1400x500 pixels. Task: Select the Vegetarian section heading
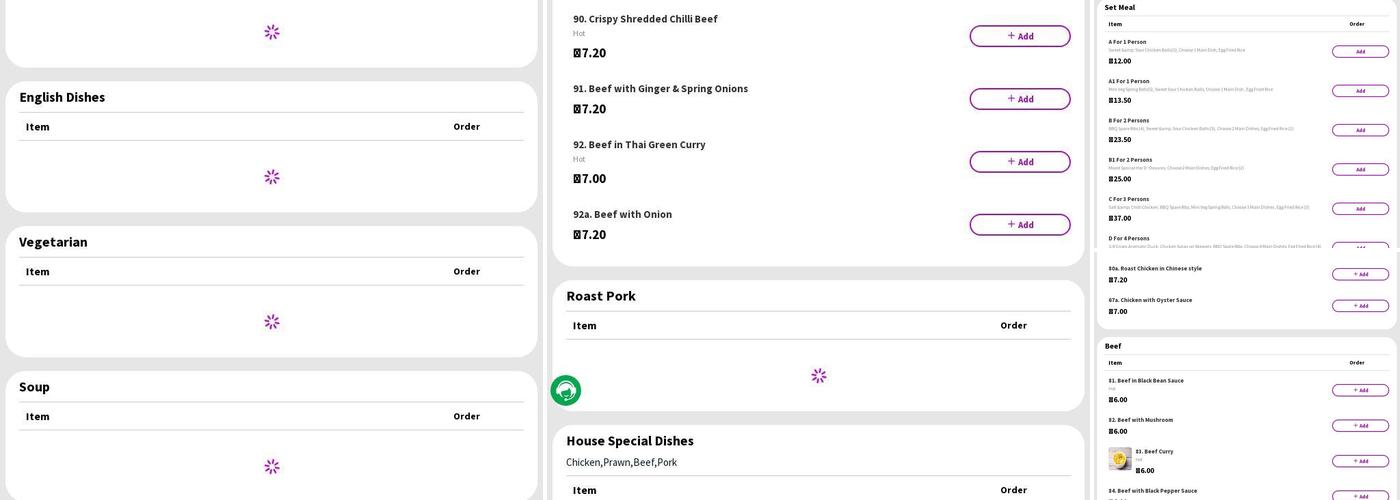point(53,242)
